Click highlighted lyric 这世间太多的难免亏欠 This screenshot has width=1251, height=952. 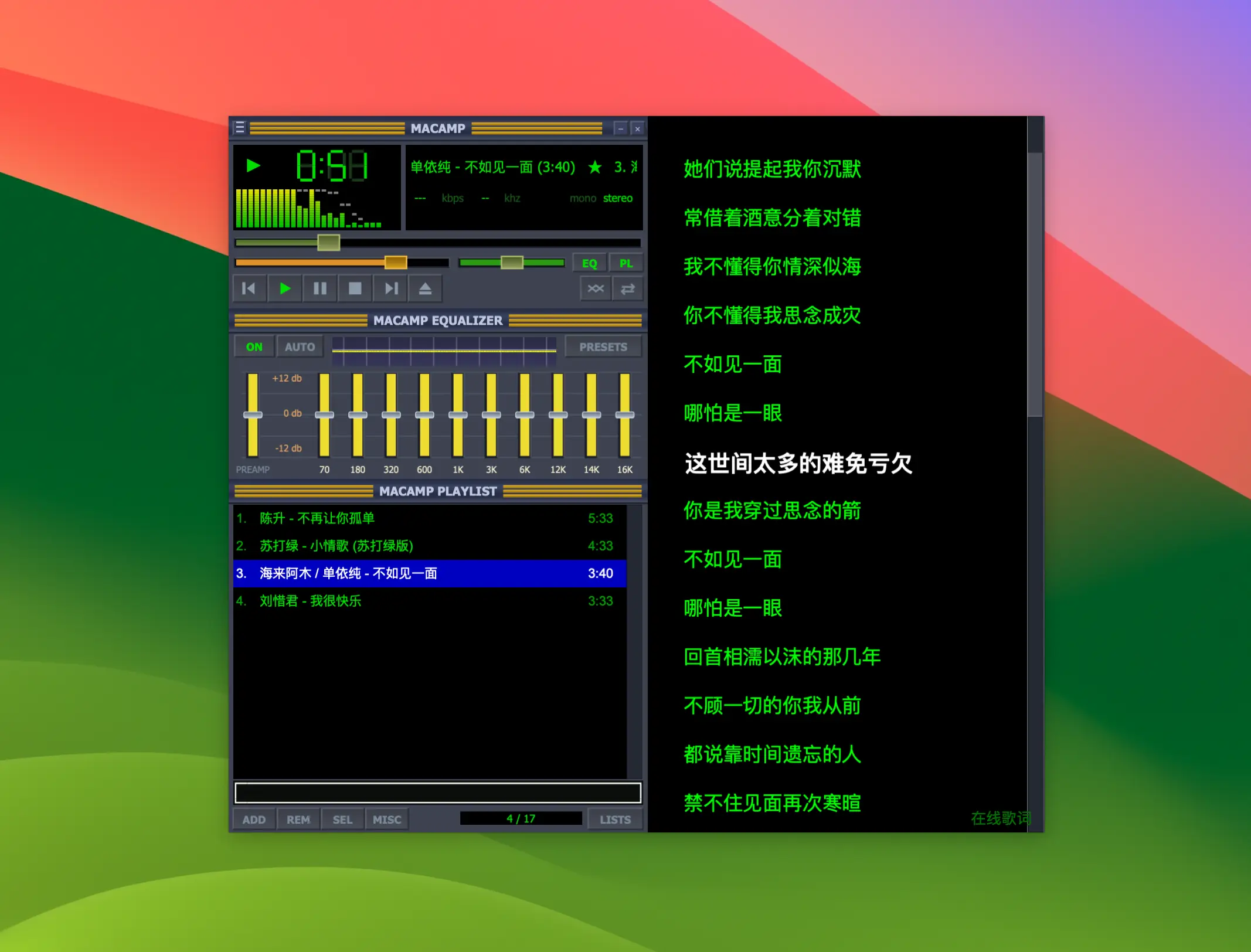coord(798,463)
